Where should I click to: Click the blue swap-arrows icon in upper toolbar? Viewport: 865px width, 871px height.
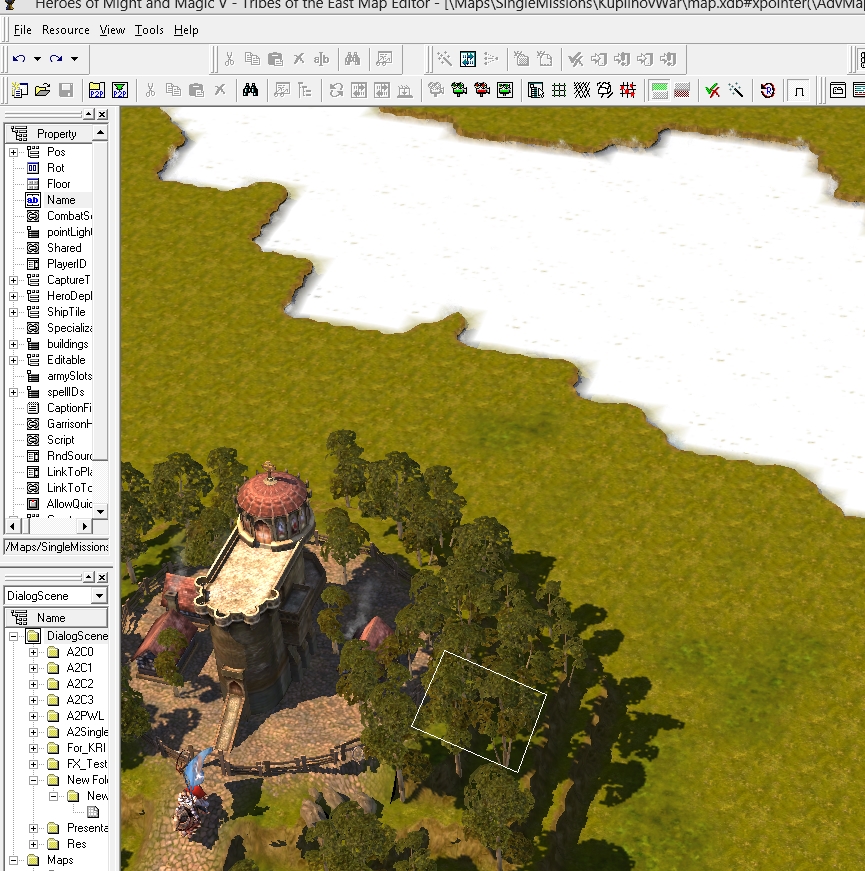[468, 58]
